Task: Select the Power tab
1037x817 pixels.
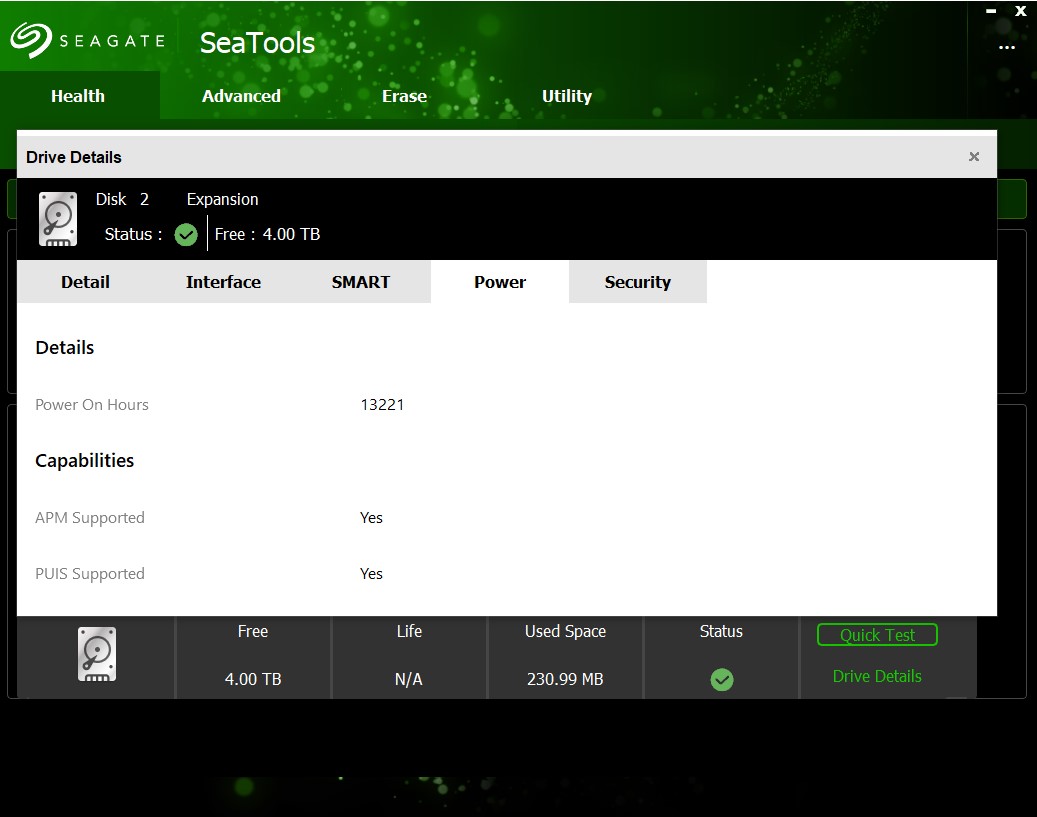Action: (500, 282)
